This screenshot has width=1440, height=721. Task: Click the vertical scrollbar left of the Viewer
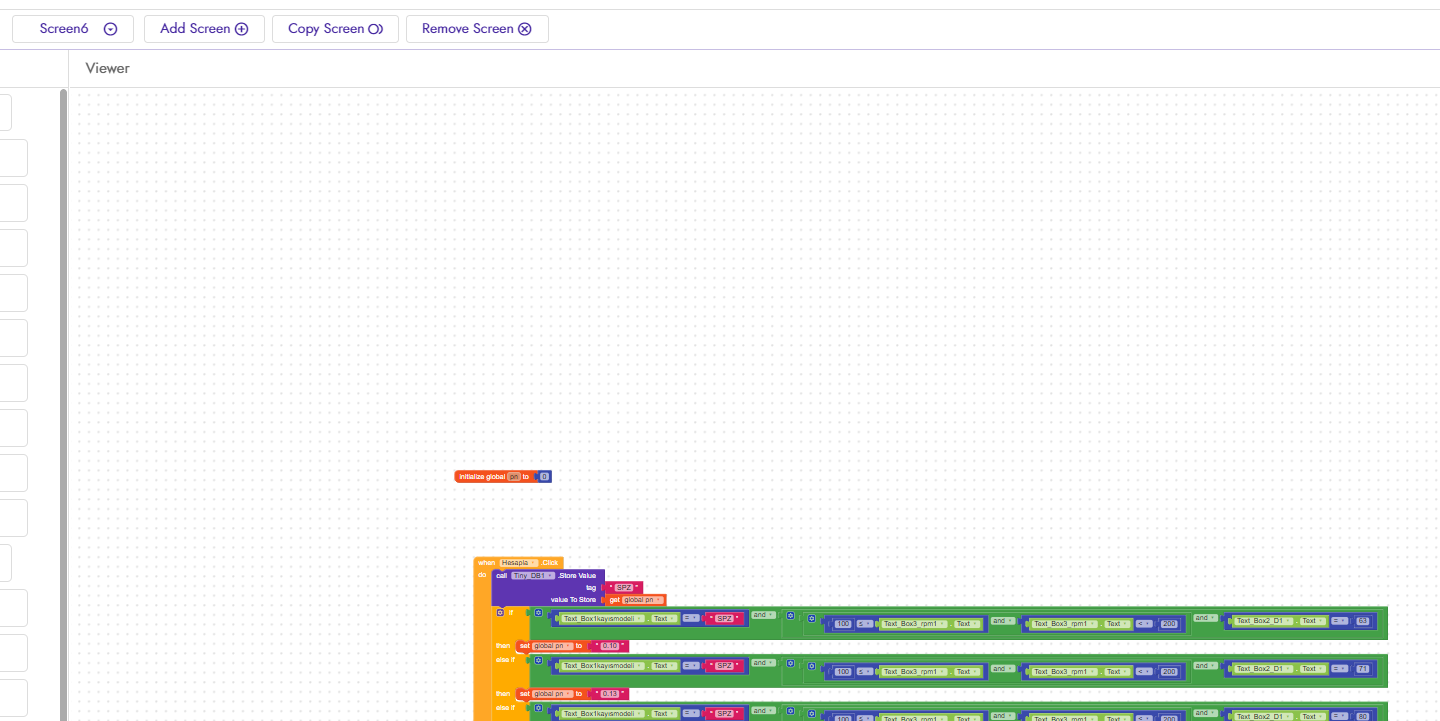pos(64,400)
